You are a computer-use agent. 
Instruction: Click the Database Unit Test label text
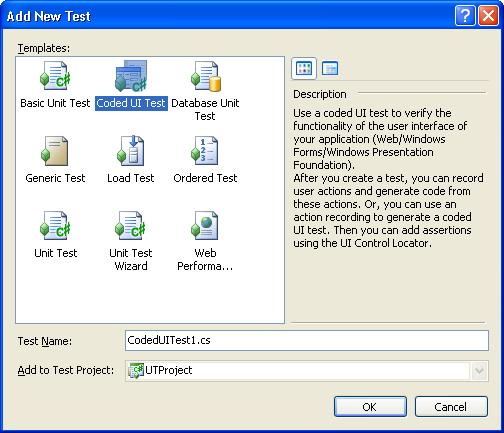point(205,109)
